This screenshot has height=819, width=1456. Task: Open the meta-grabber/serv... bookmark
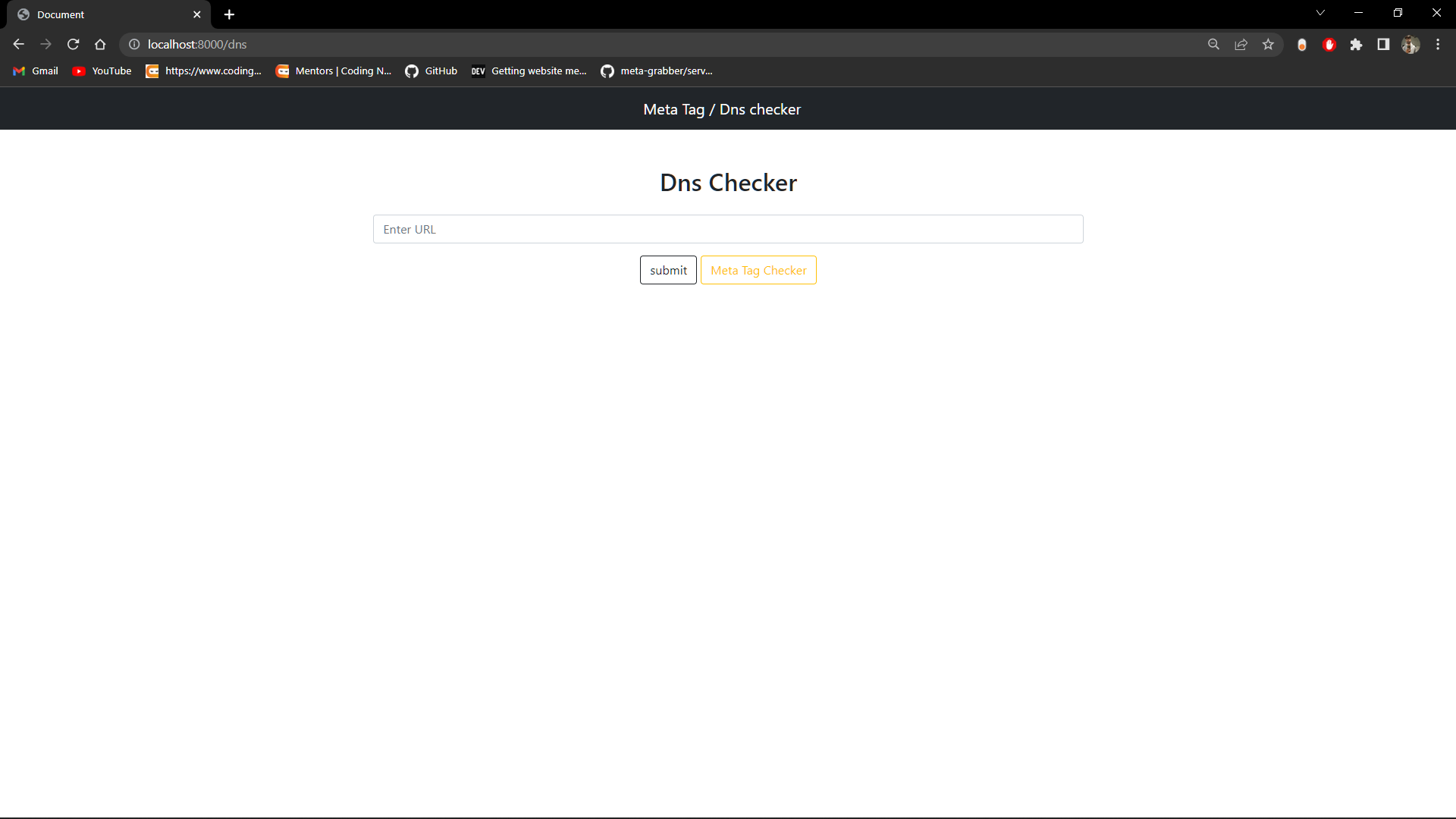(657, 71)
